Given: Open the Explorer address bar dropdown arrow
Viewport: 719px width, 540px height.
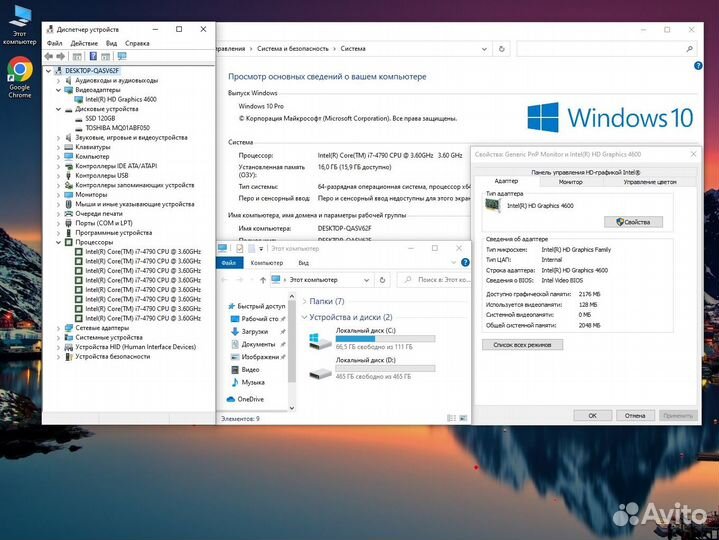Looking at the screenshot, I should pyautogui.click(x=366, y=280).
